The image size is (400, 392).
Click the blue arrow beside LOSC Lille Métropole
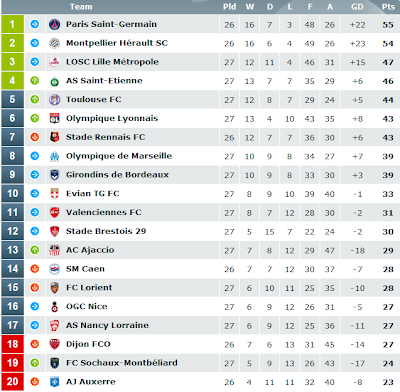[x=35, y=62]
